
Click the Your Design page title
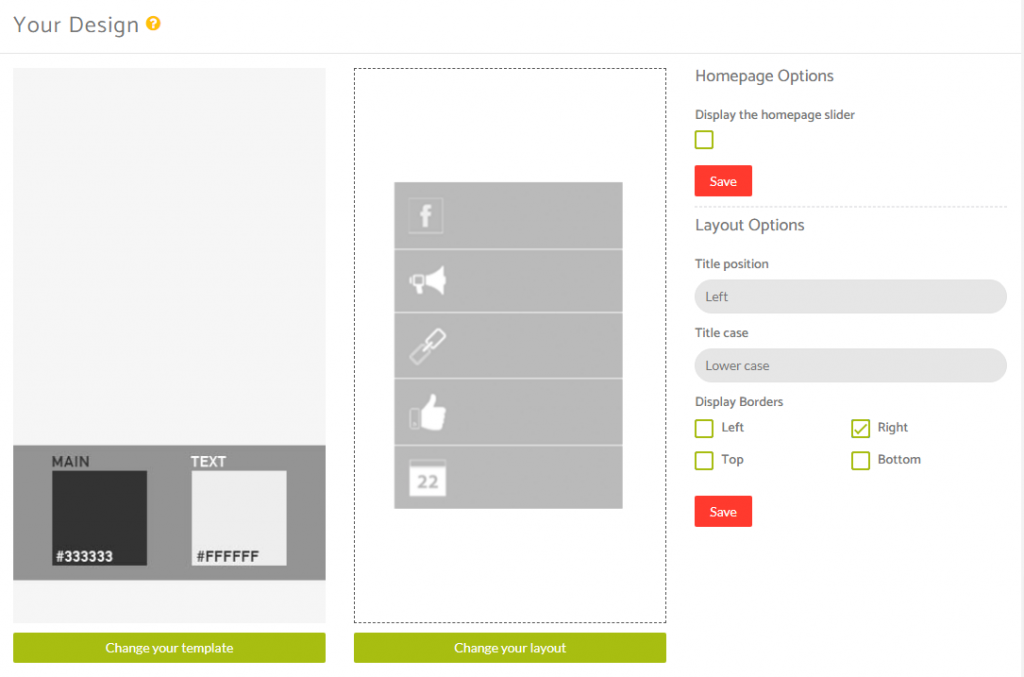[x=76, y=25]
